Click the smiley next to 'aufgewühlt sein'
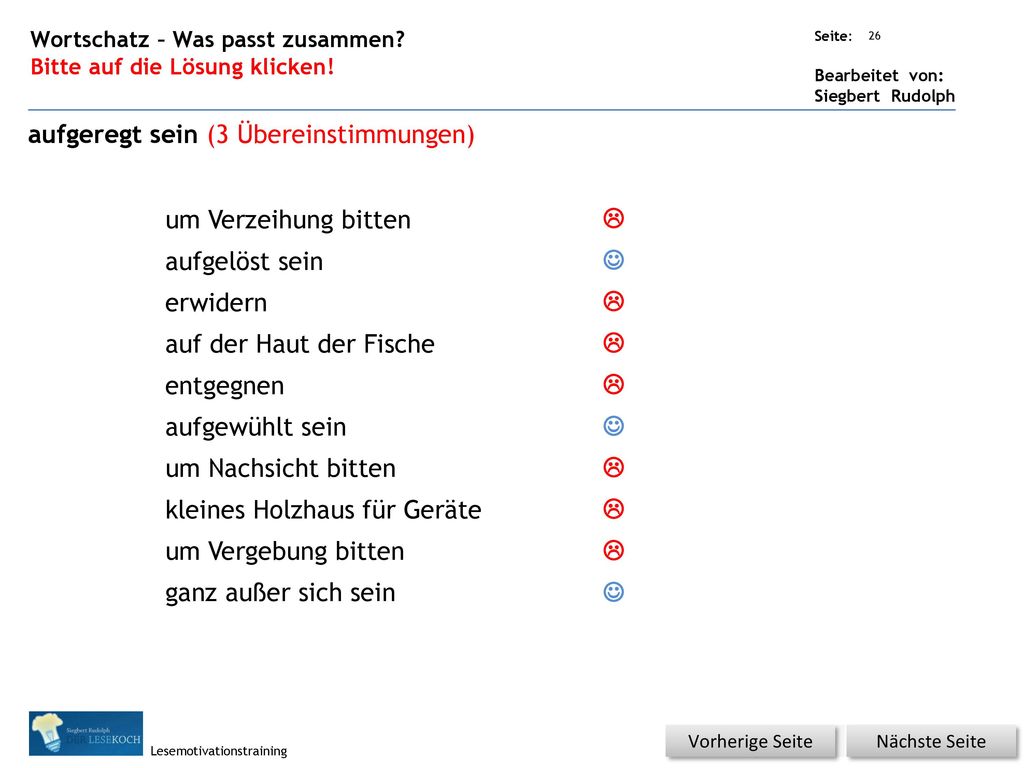 tap(613, 426)
